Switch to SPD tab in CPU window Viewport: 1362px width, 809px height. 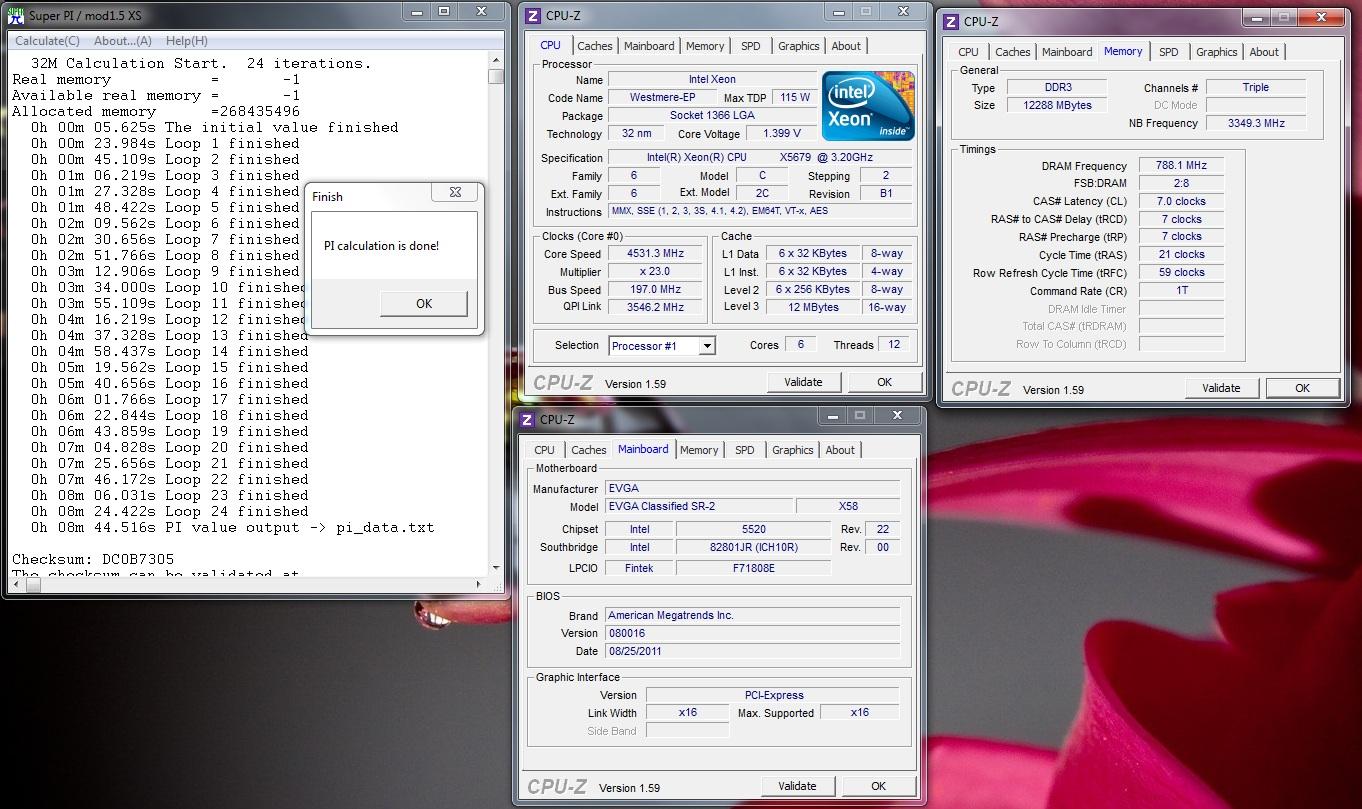point(751,46)
